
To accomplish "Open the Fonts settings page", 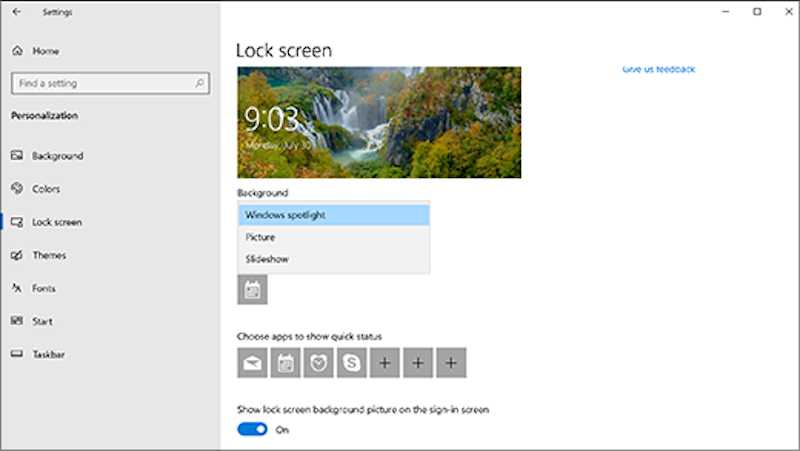I will 44,288.
